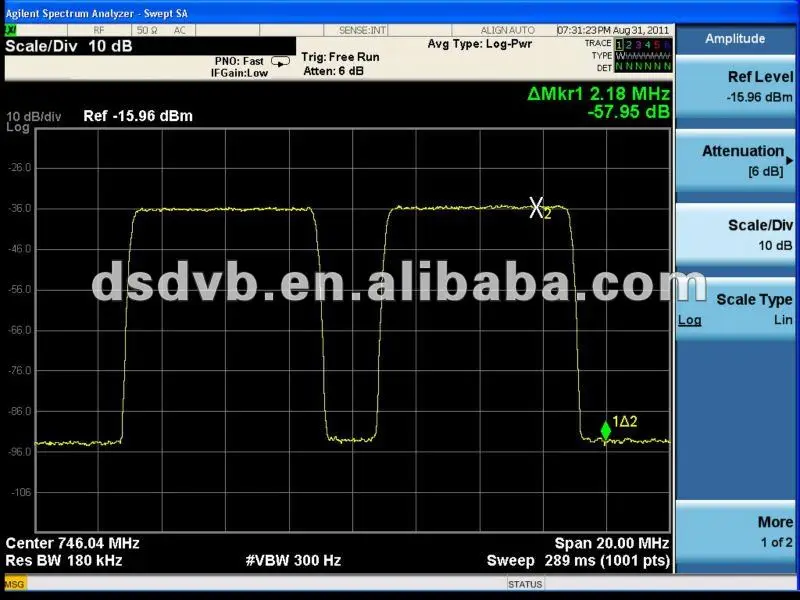800x600 pixels.
Task: Click the PNO Fast sweep mode icon
Action: point(281,61)
